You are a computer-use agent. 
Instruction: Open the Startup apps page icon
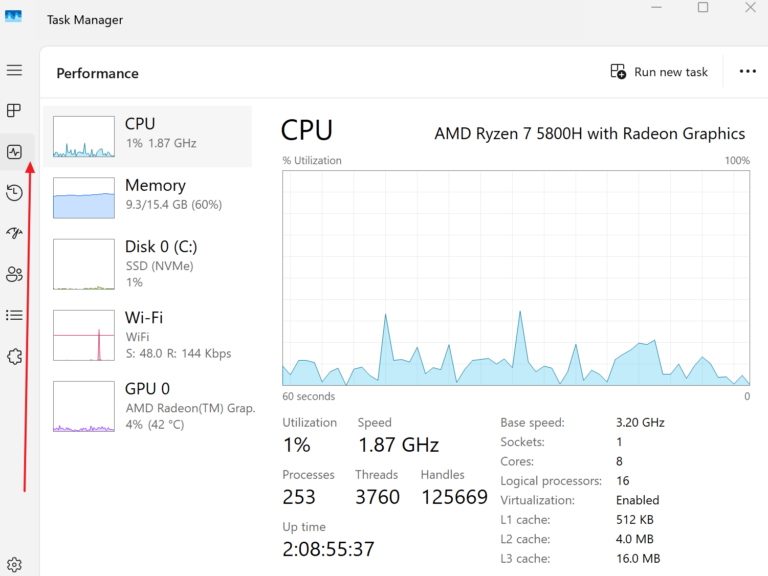coord(14,234)
